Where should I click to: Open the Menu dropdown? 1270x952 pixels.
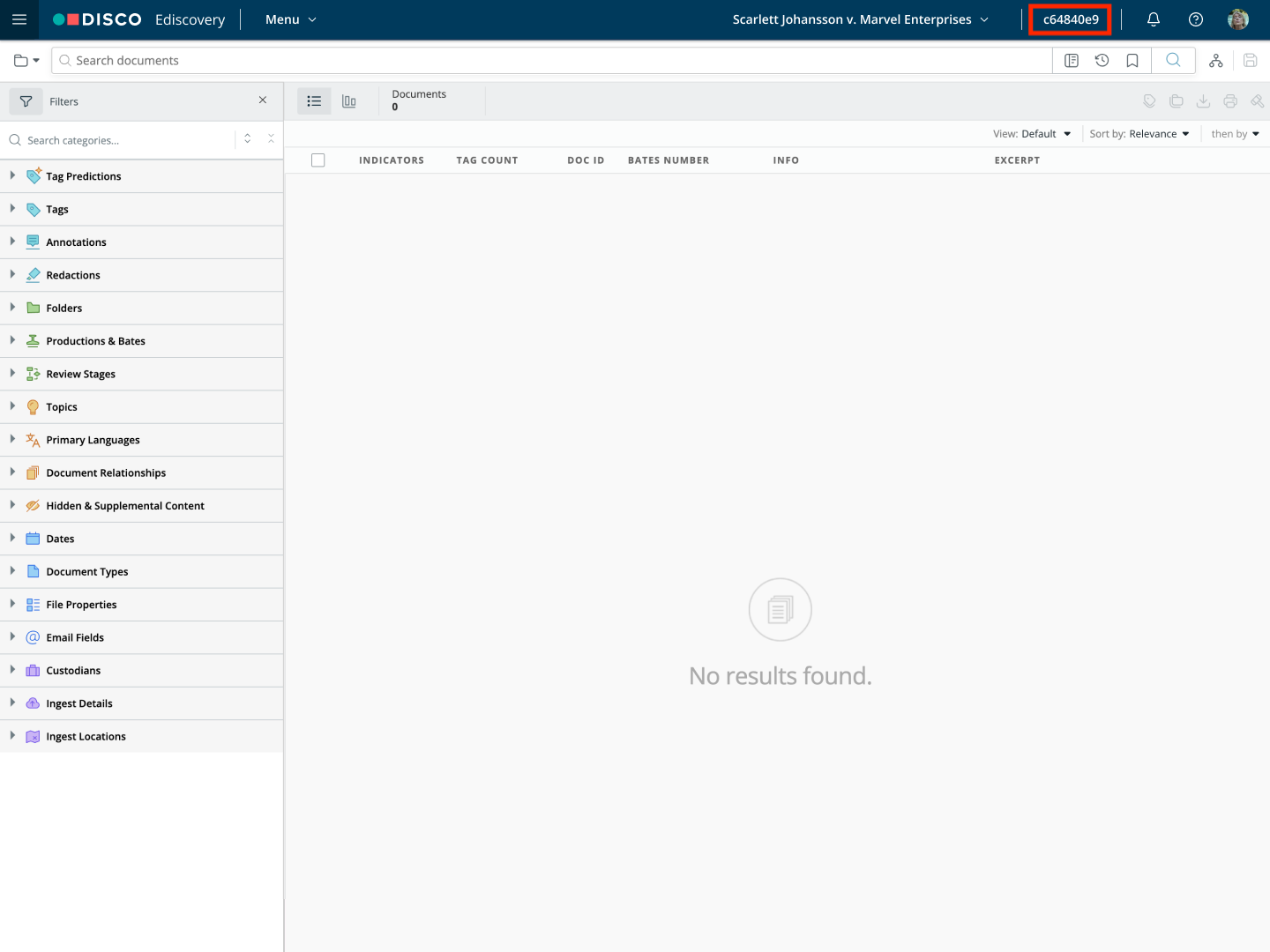[x=291, y=19]
